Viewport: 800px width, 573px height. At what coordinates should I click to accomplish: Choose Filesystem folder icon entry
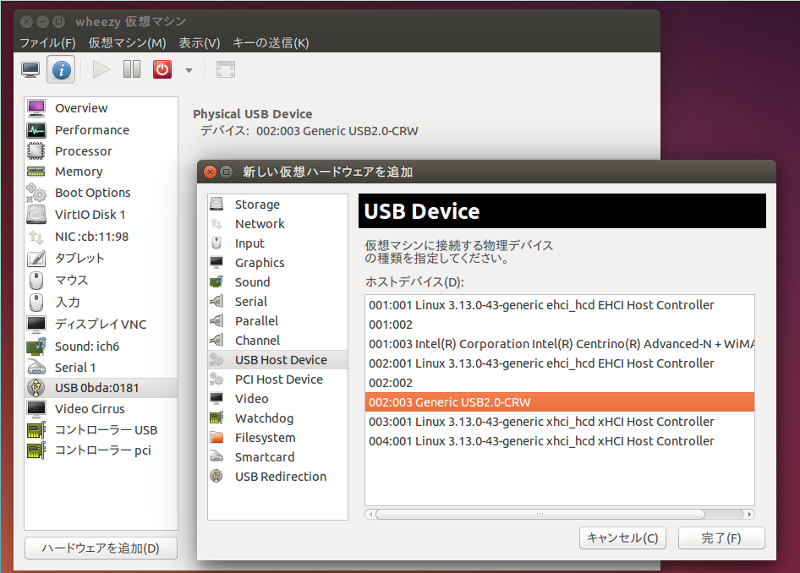tap(278, 438)
